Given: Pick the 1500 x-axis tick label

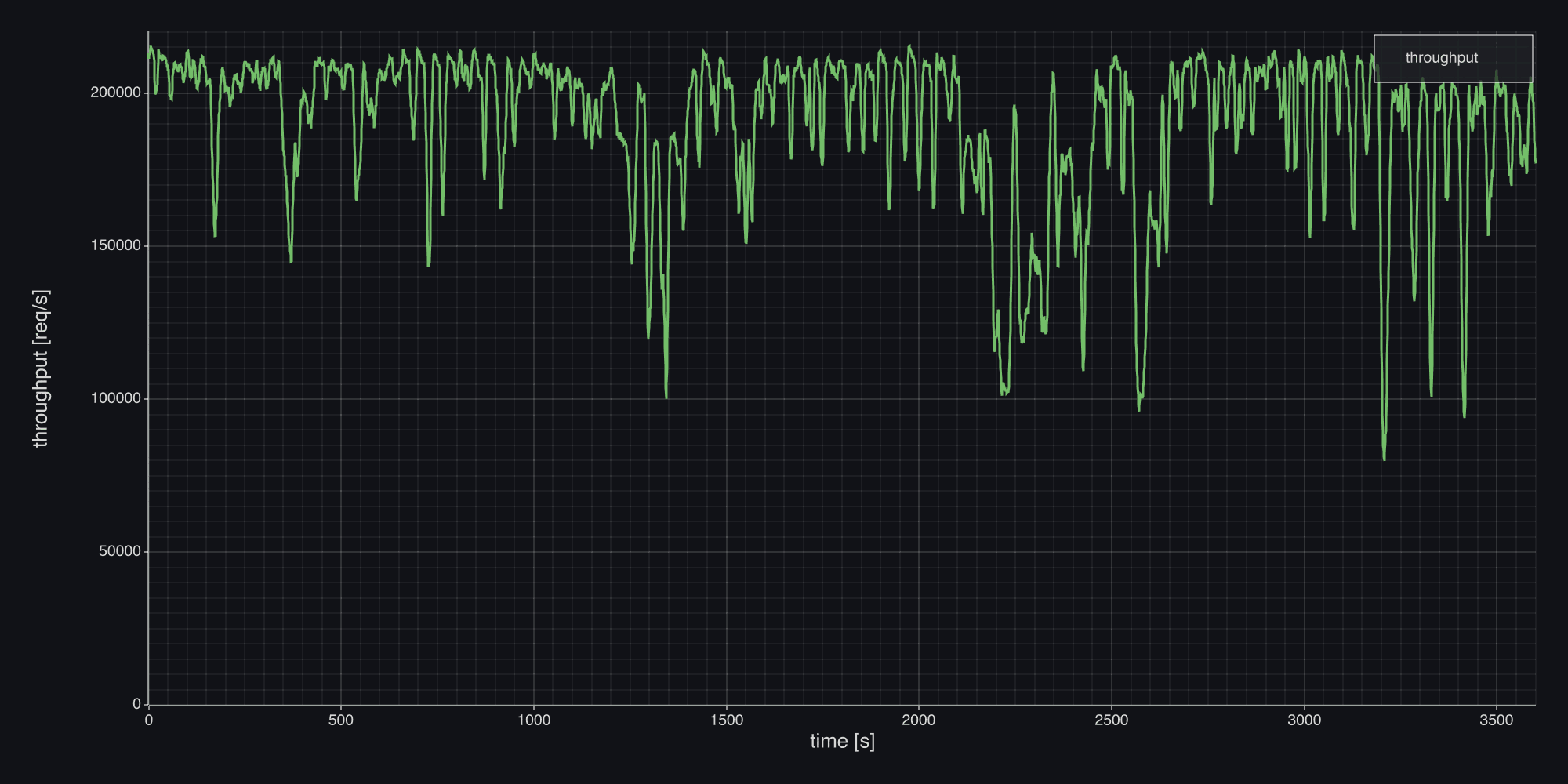Looking at the screenshot, I should 727,720.
